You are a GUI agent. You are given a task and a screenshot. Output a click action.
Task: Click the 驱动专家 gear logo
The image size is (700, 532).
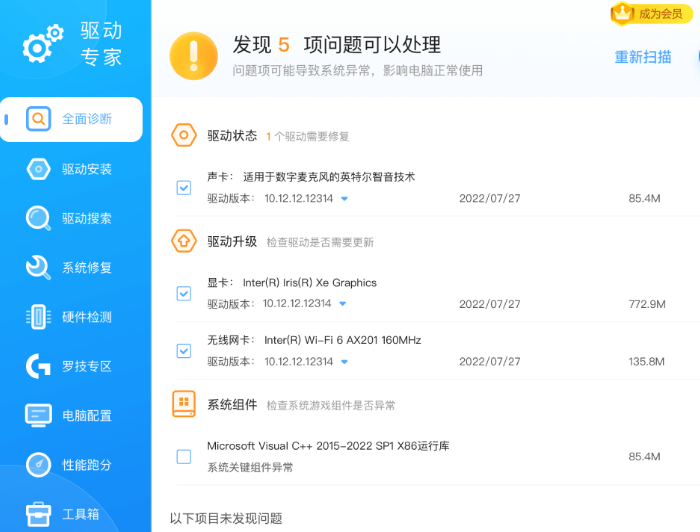click(41, 45)
